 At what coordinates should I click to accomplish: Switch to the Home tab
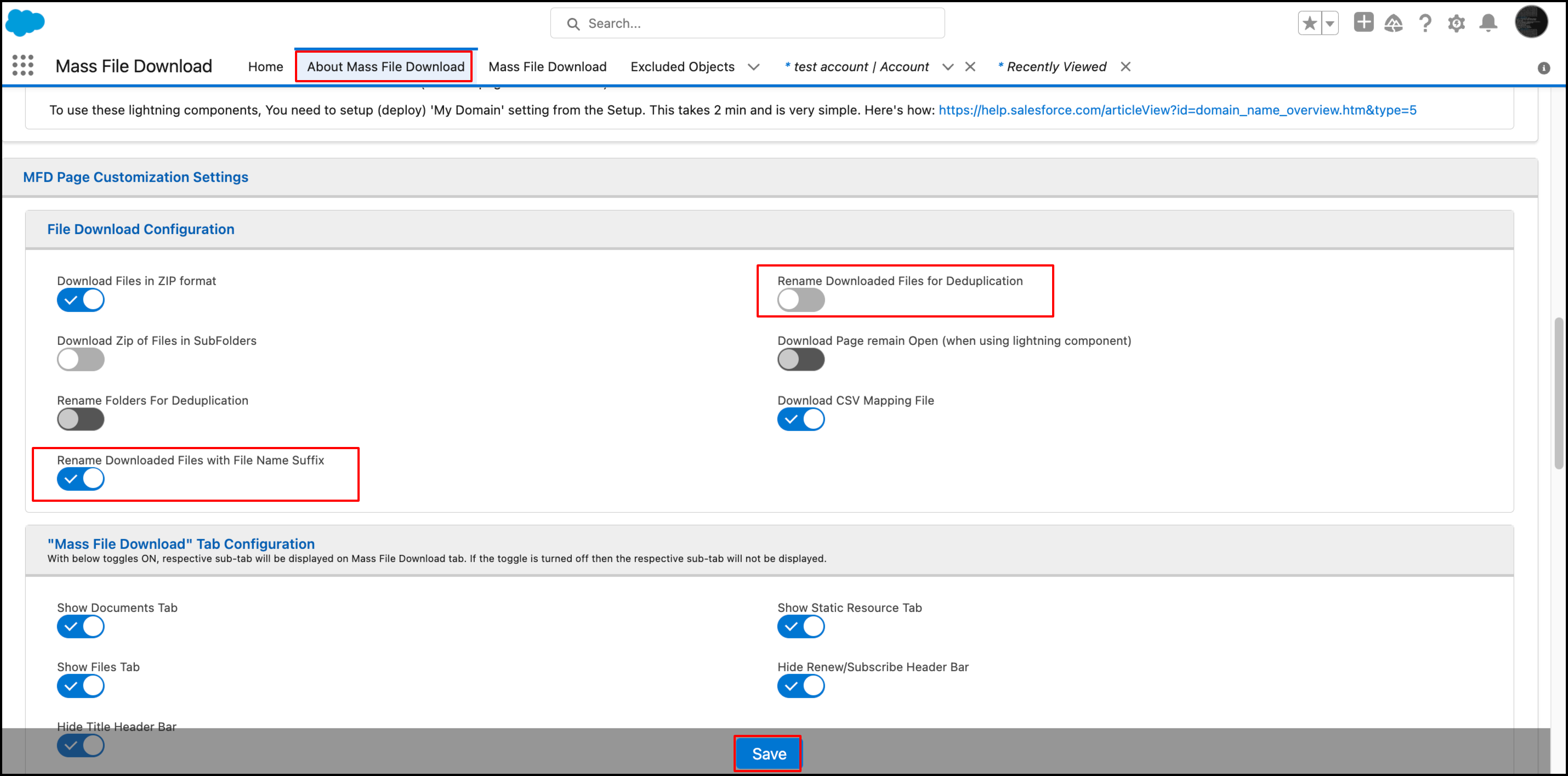[x=265, y=67]
